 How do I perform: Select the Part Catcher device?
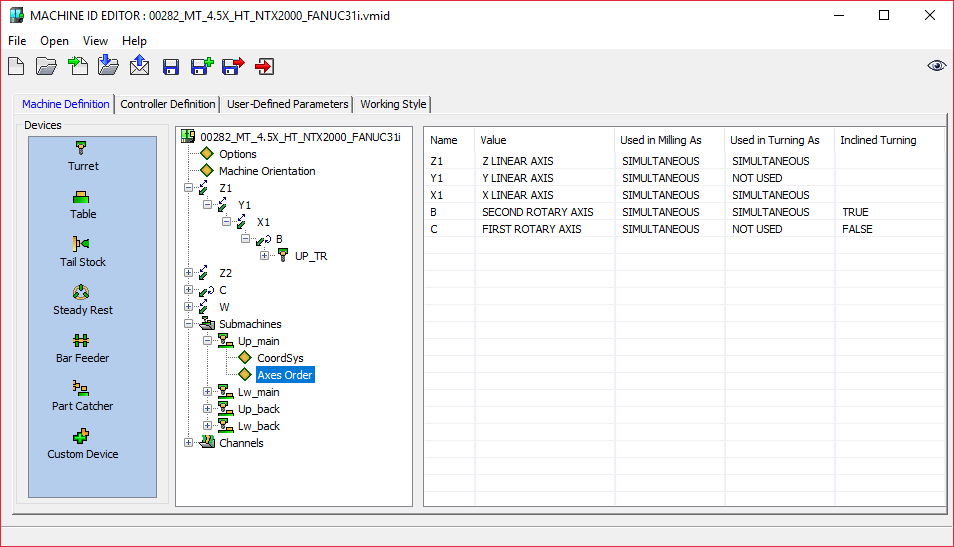coord(83,397)
